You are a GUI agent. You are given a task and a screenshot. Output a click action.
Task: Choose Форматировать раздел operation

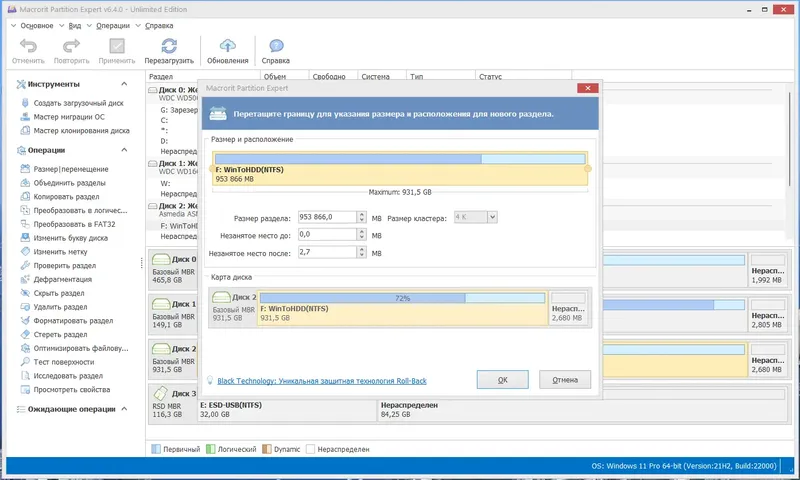point(73,320)
